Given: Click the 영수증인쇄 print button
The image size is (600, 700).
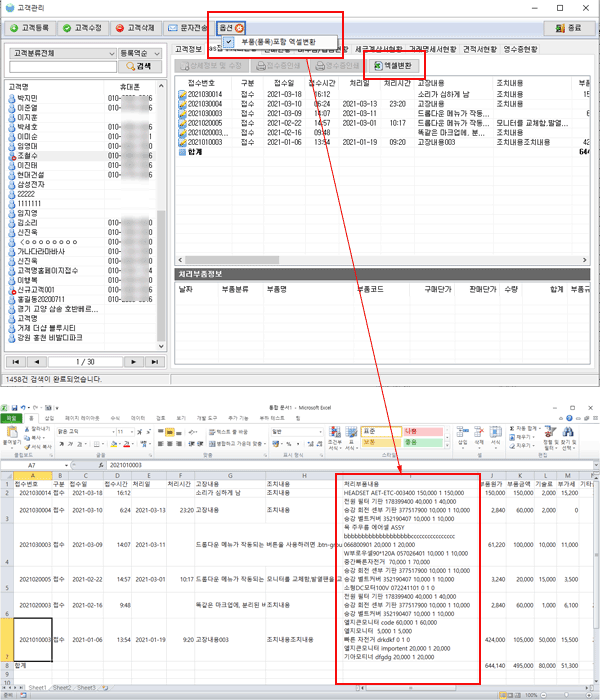Looking at the screenshot, I should tap(337, 66).
